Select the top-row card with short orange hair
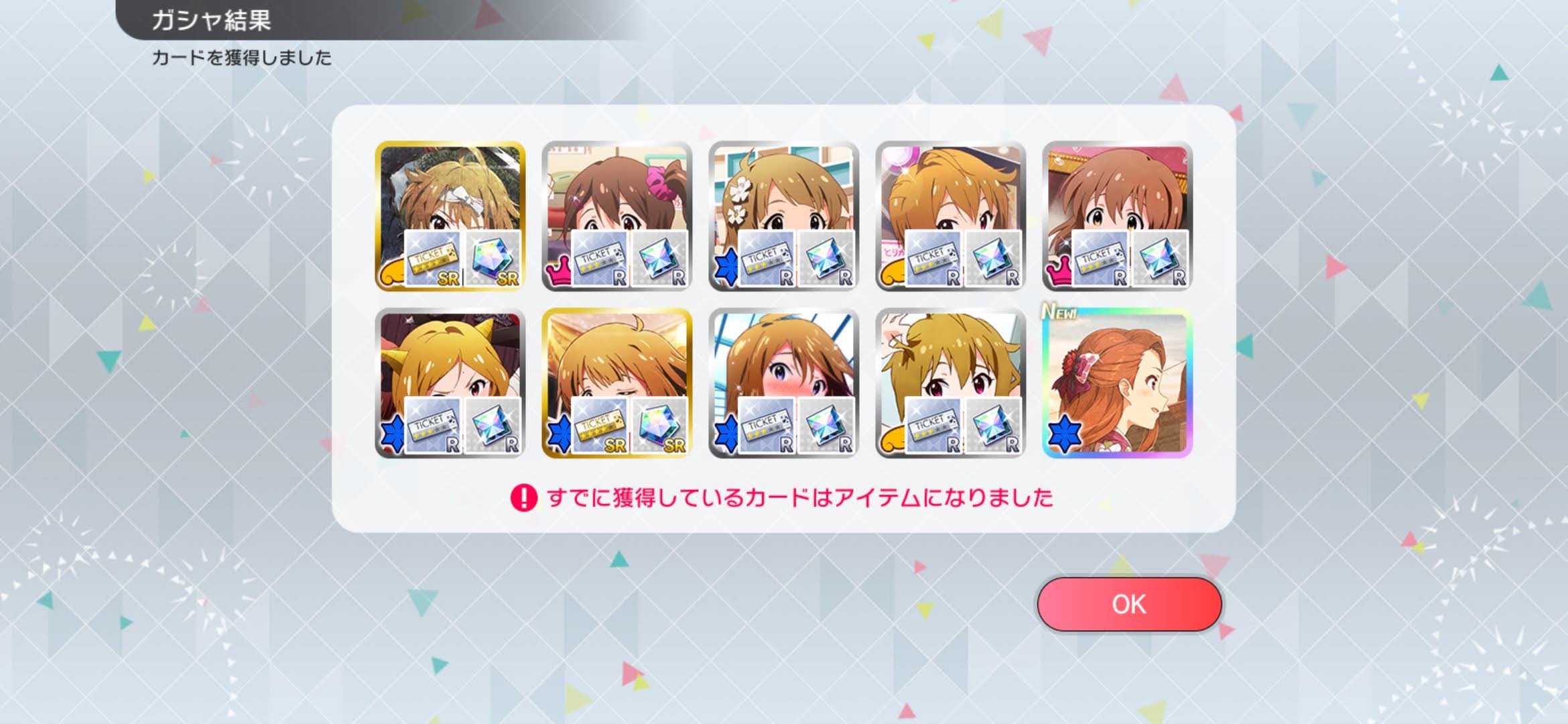 [950, 217]
